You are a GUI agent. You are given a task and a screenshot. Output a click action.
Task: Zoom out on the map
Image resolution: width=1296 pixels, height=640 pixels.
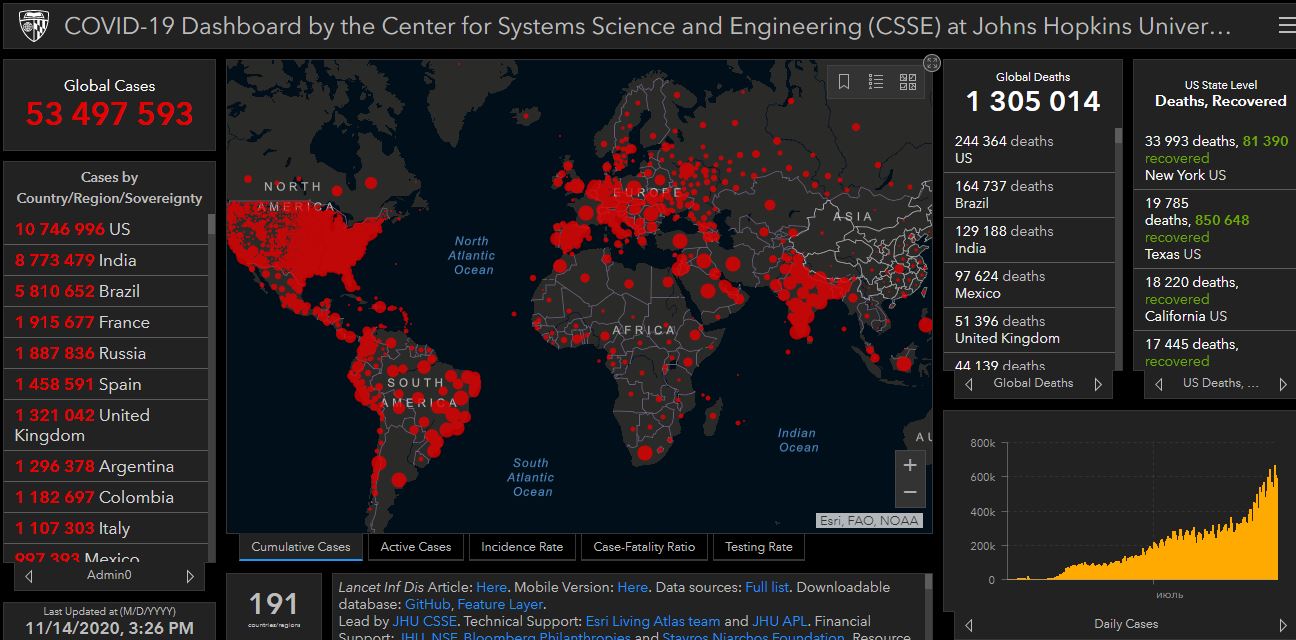(x=910, y=492)
